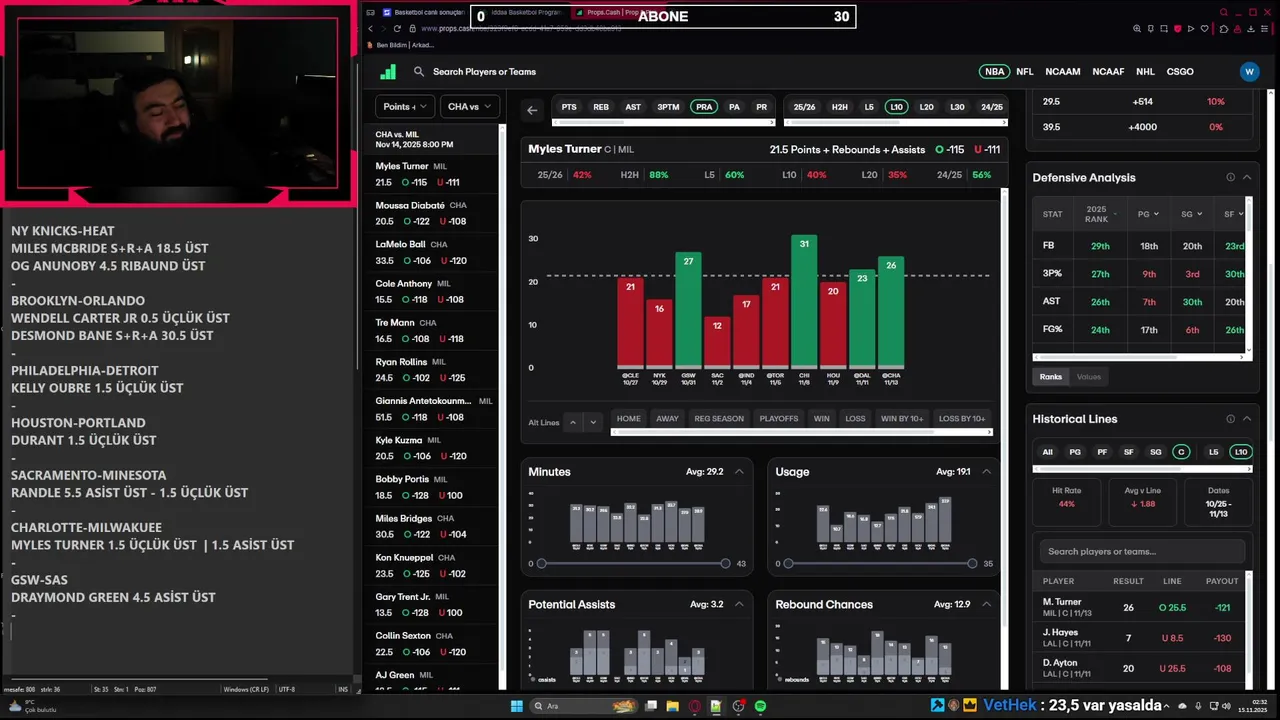This screenshot has width=1280, height=720.
Task: Click the magnifier search icon in header
Action: 419,72
